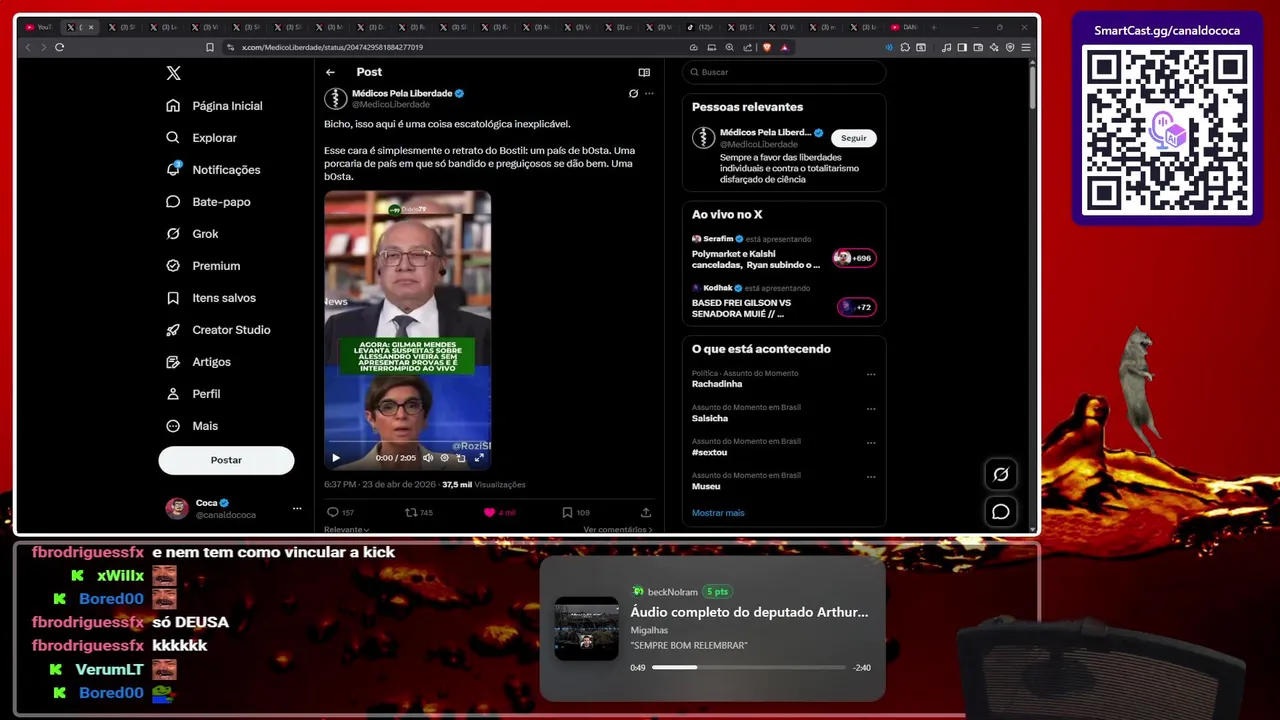
Task: Open options for the Salsicha trend
Action: pyautogui.click(x=871, y=408)
